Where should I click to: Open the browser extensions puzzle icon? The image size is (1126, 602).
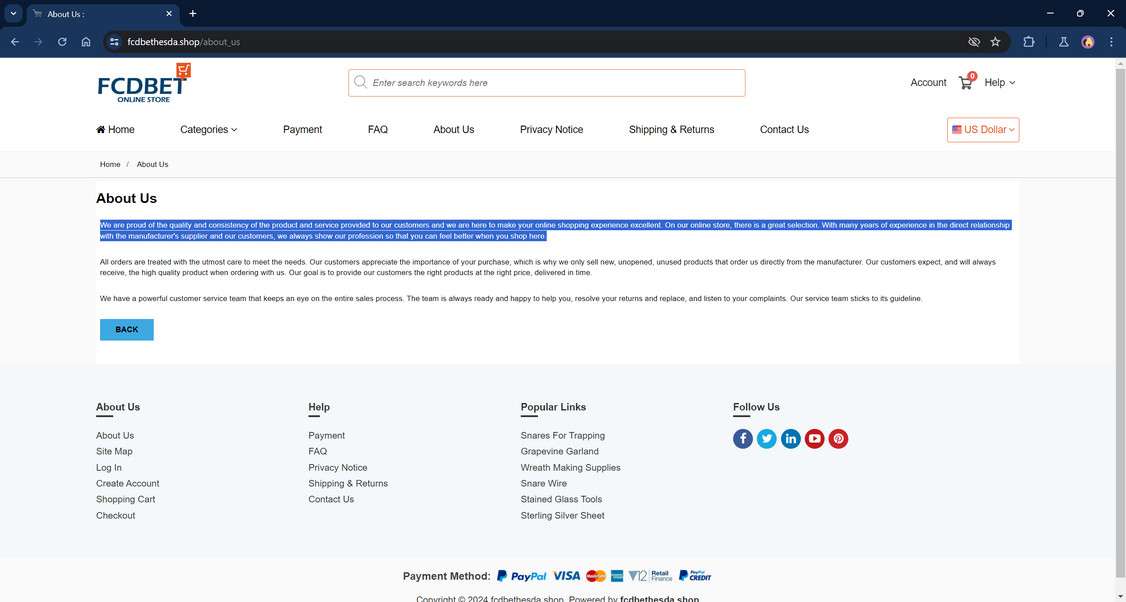pos(1028,42)
